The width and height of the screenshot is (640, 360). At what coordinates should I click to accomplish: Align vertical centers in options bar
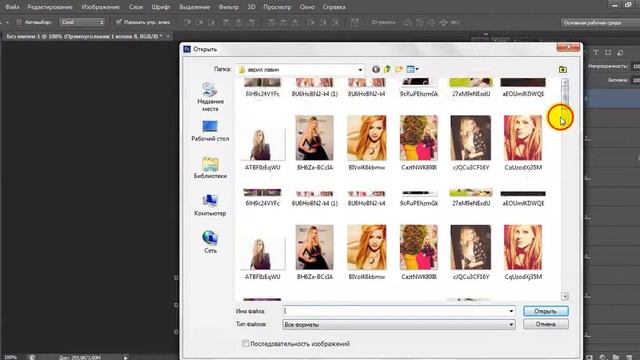[200, 22]
